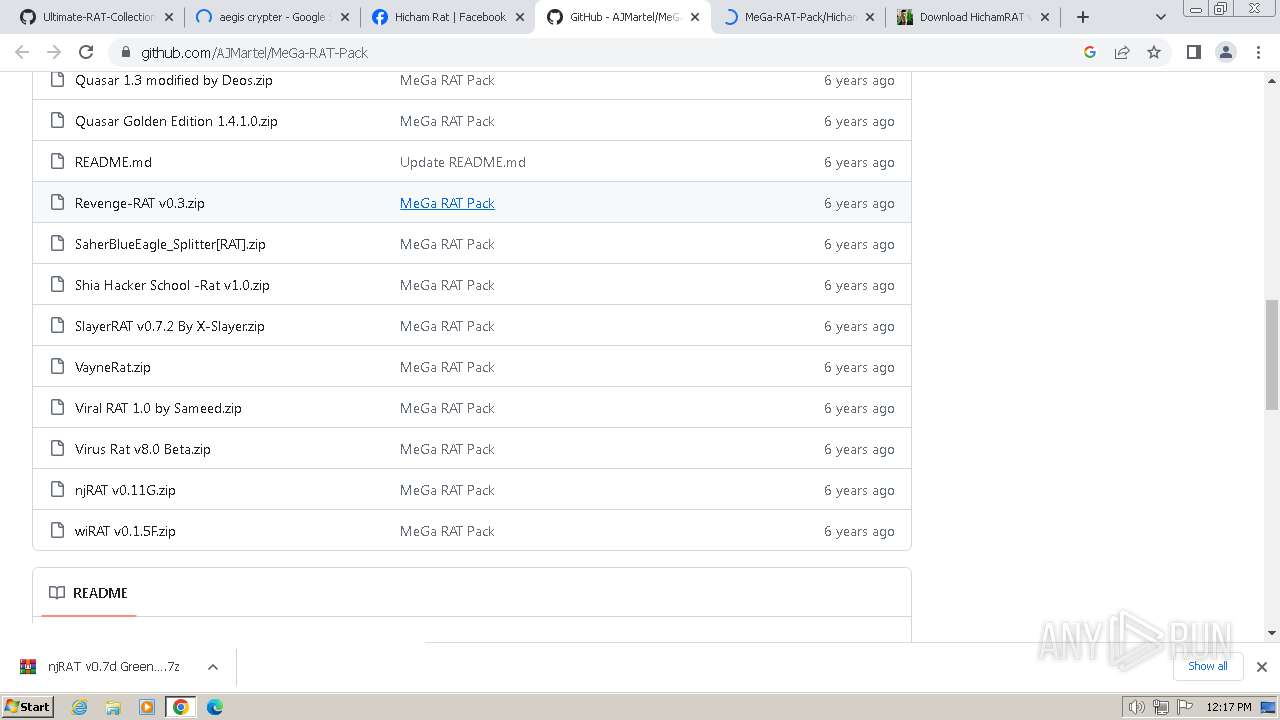Click Update README.md commit message

462,162
